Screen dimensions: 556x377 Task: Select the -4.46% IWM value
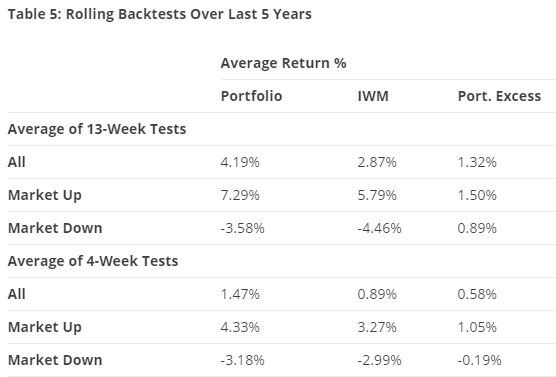click(x=379, y=228)
